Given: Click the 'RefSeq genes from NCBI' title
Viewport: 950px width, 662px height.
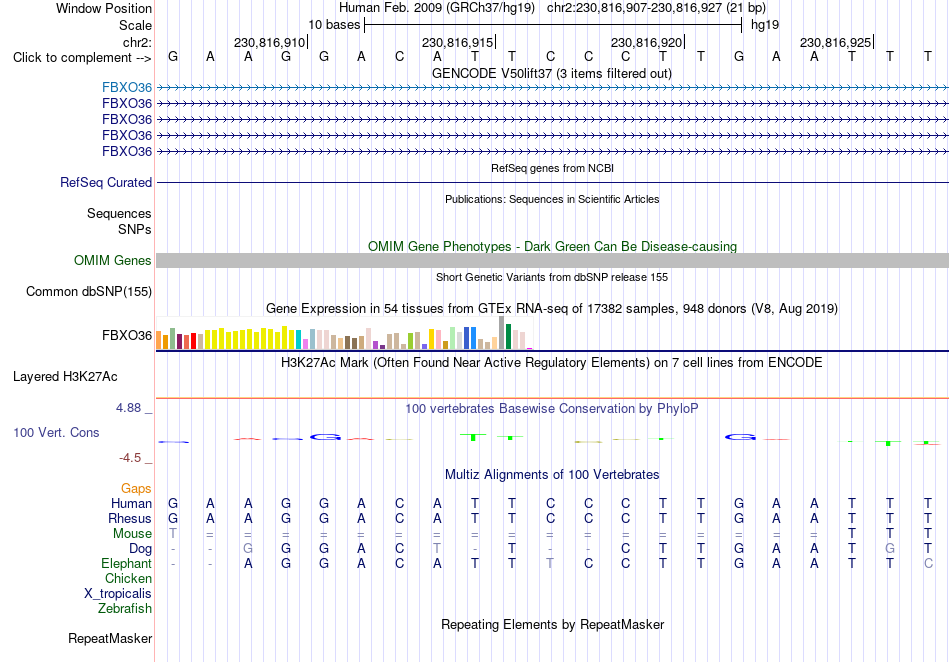Looking at the screenshot, I should point(552,168).
